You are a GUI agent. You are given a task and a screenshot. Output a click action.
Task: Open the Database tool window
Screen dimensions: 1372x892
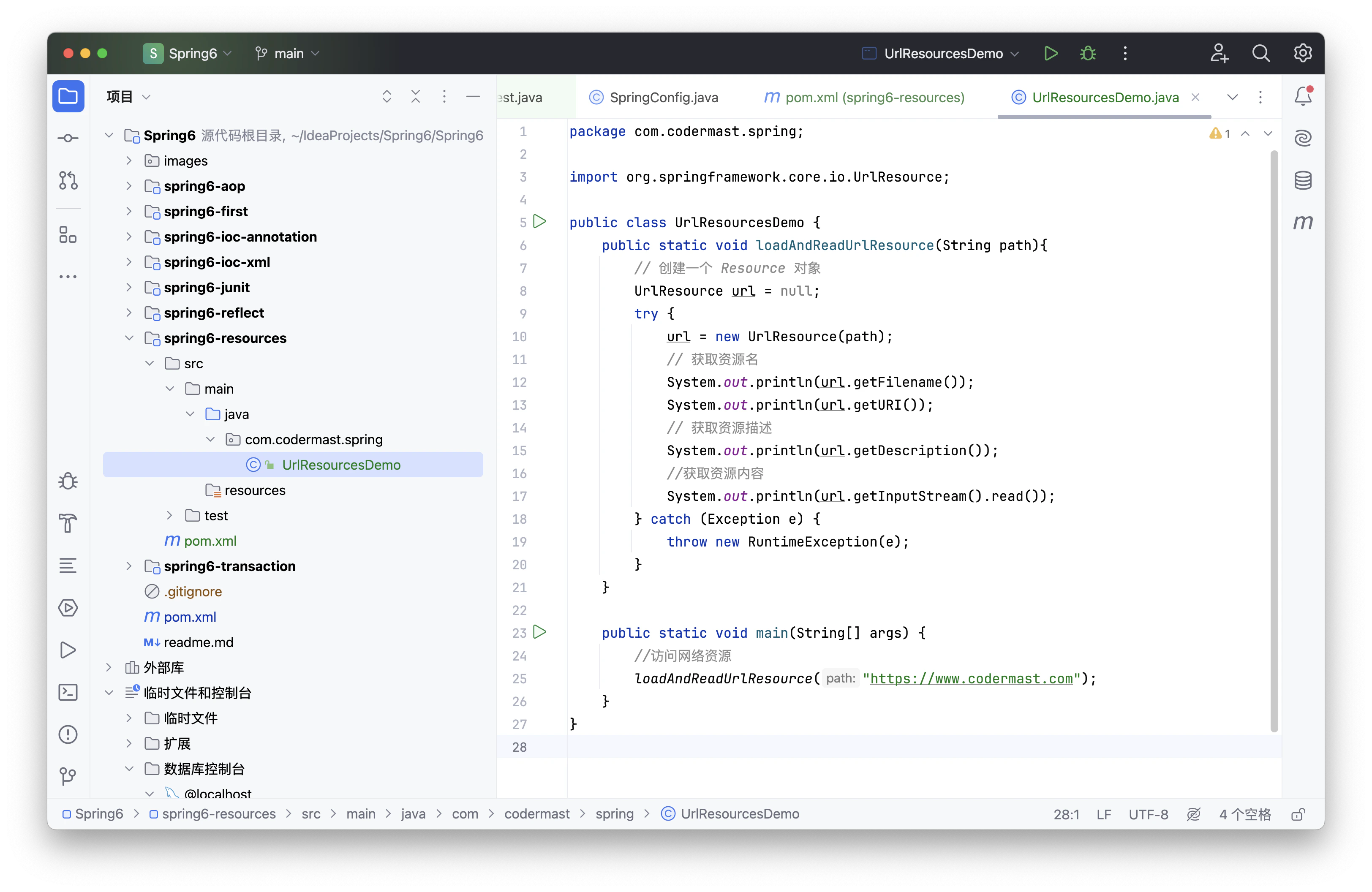(x=1303, y=180)
